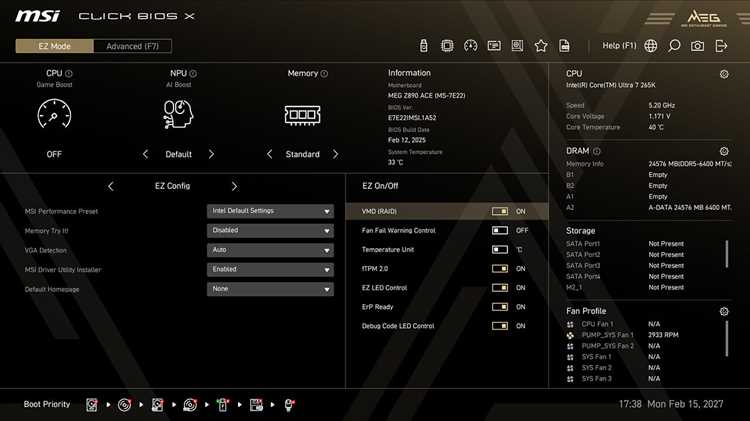Click the Storage panel scrollbar
Image resolution: width=750 pixels, height=421 pixels.
click(727, 254)
